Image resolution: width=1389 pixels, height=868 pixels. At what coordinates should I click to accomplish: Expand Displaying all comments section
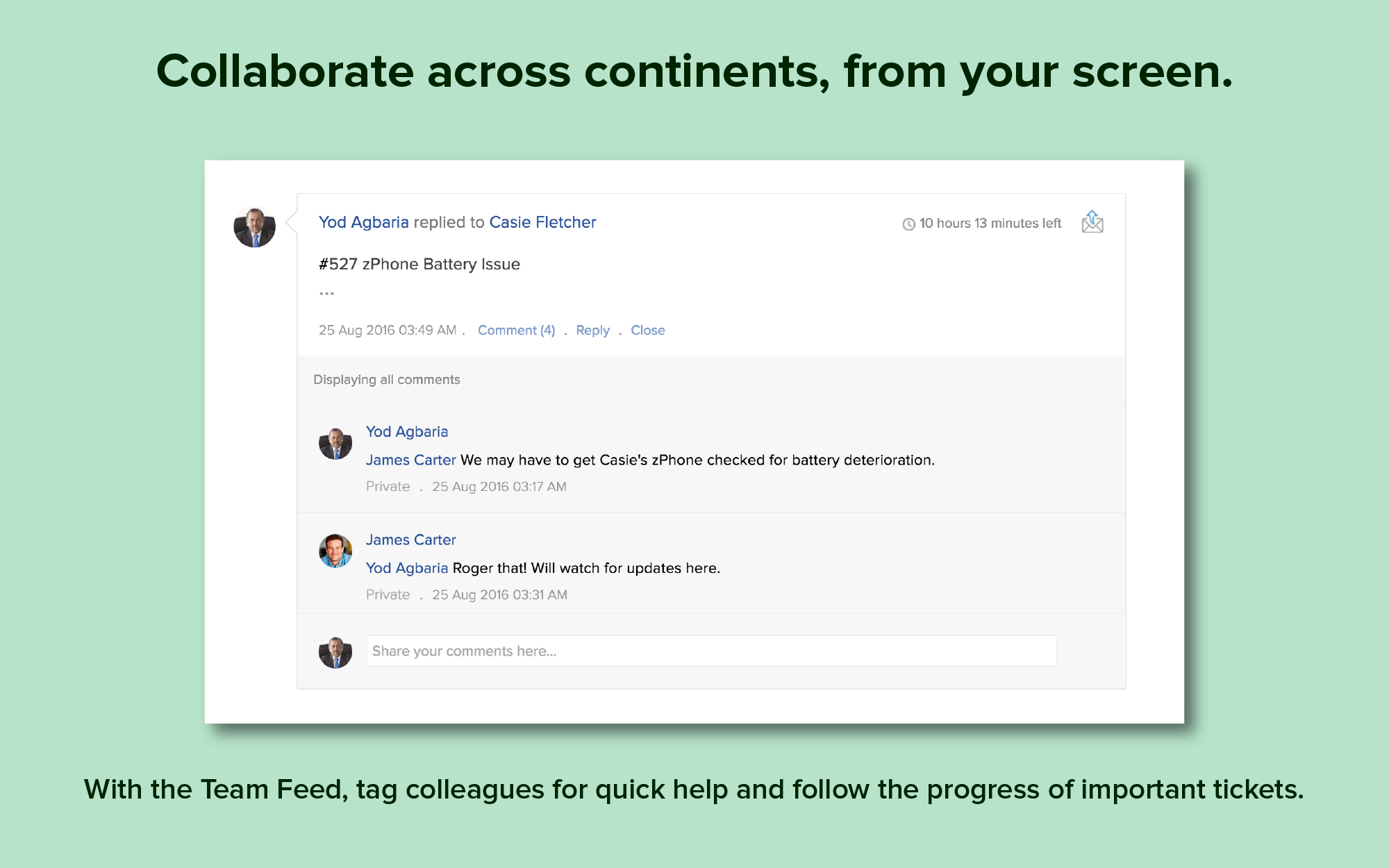tap(387, 378)
